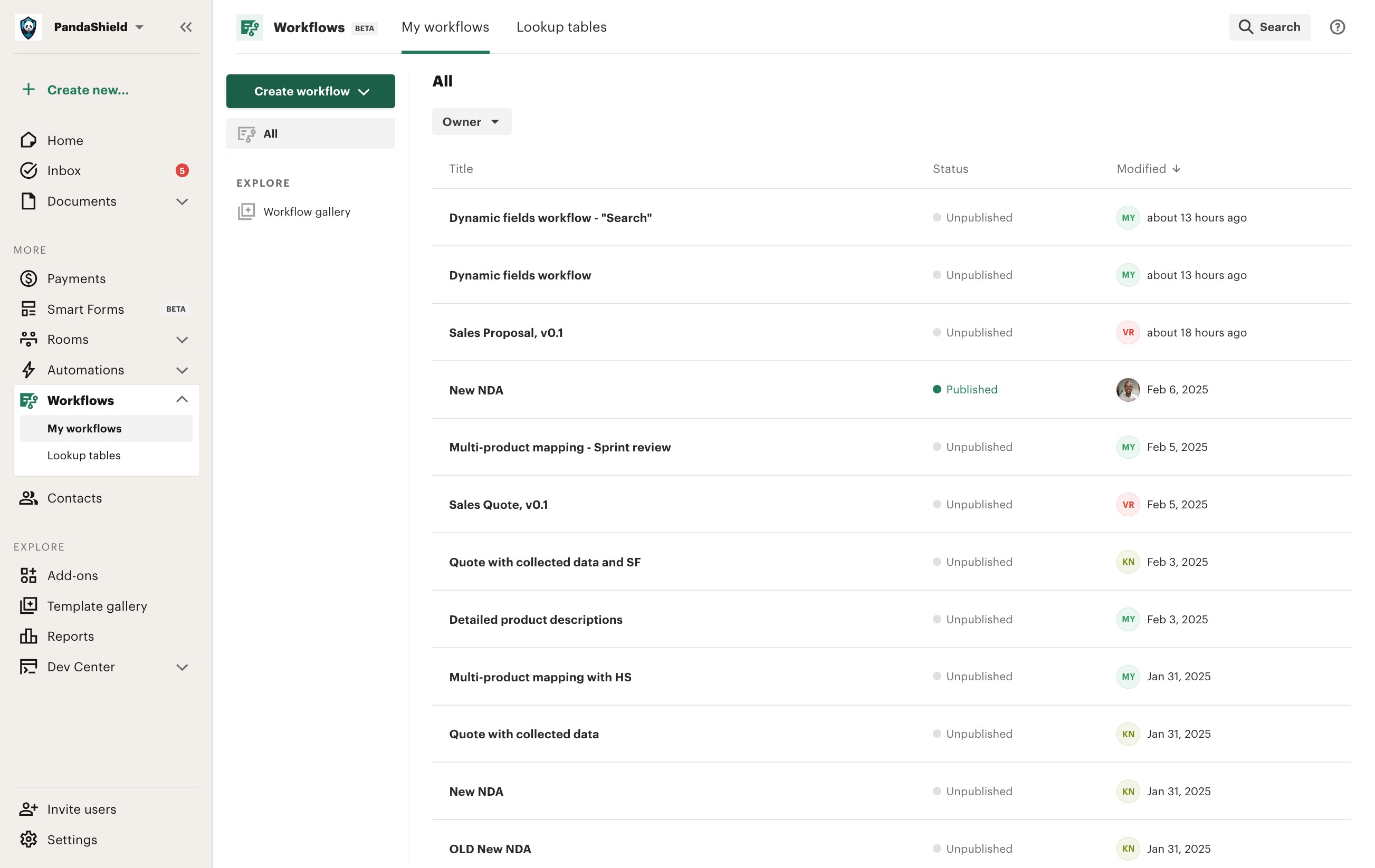Click the Inbox checkmark icon
The image size is (1375, 868).
[28, 171]
